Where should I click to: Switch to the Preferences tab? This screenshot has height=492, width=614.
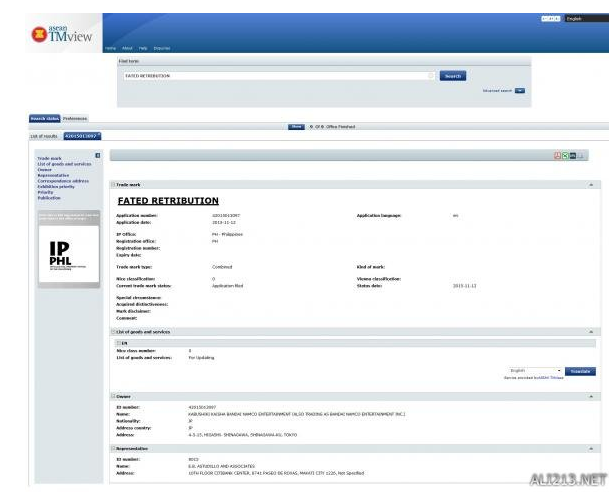tap(75, 118)
